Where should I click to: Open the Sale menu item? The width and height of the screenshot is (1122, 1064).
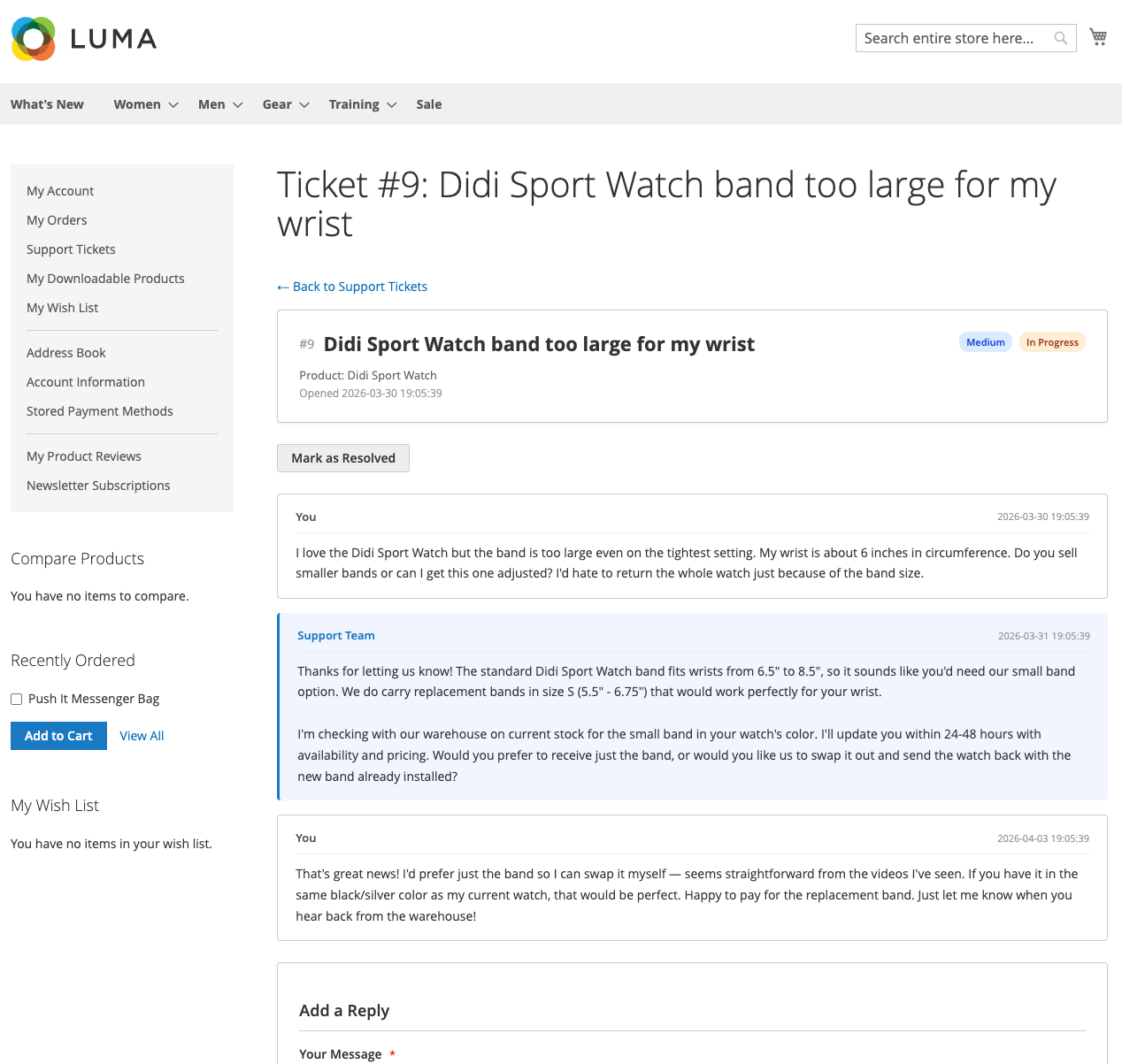[429, 104]
